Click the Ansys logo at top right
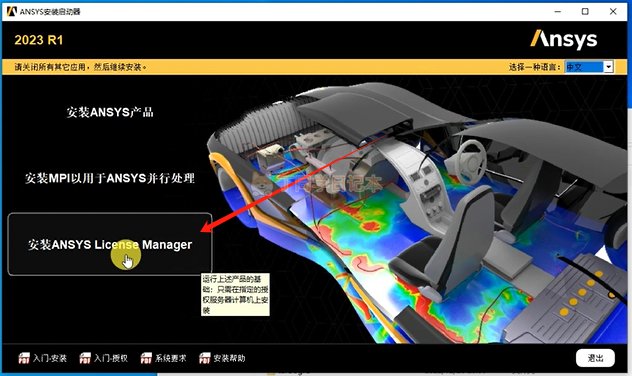Screen dimensions: 632x376 point(564,39)
